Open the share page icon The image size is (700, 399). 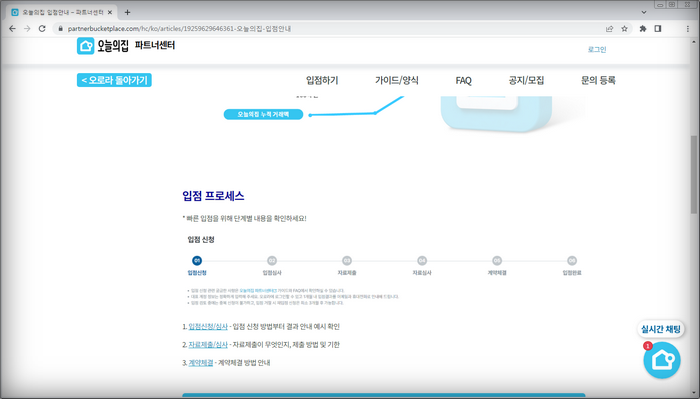coord(609,29)
